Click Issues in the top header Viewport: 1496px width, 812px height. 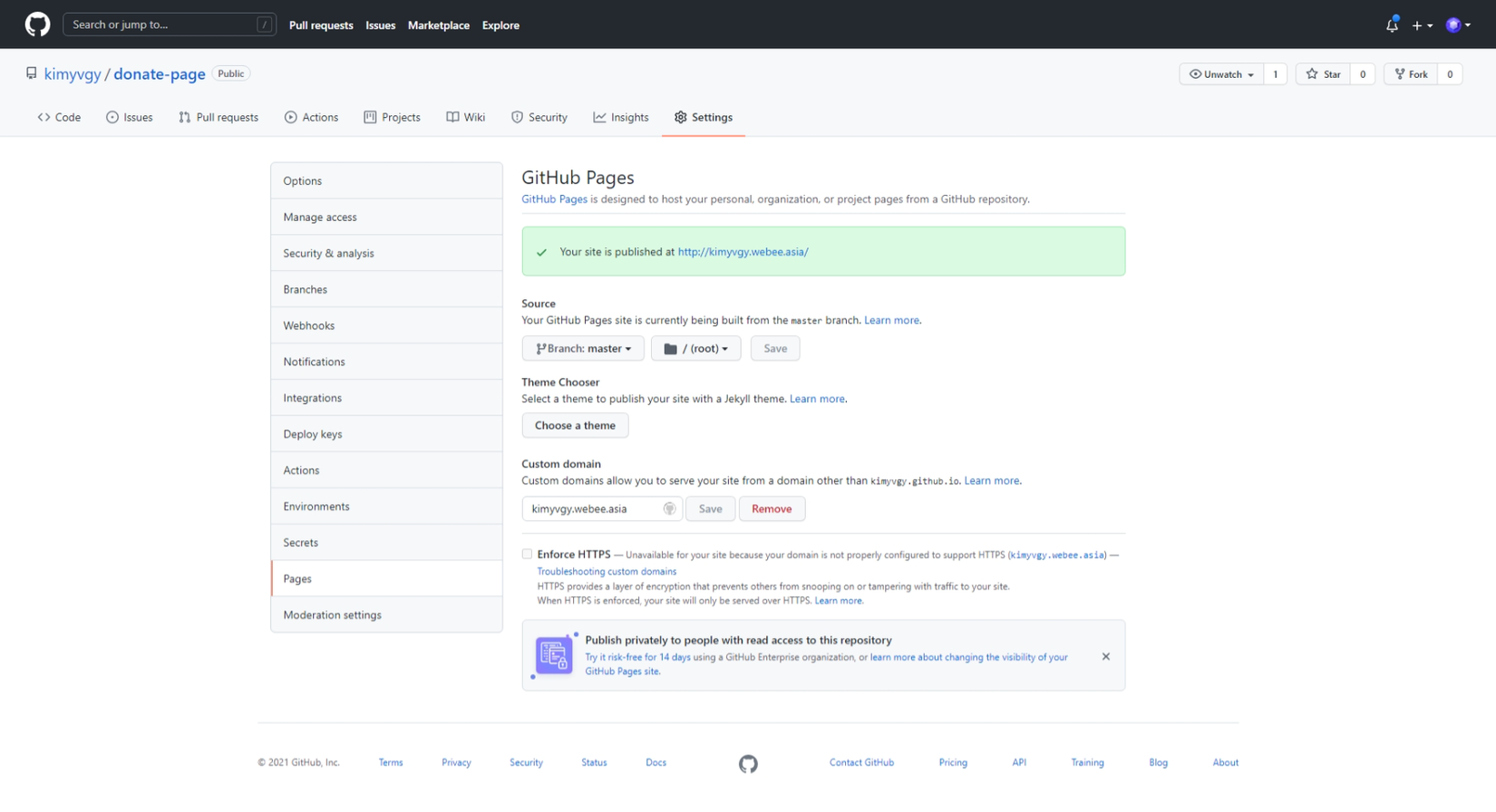click(381, 25)
